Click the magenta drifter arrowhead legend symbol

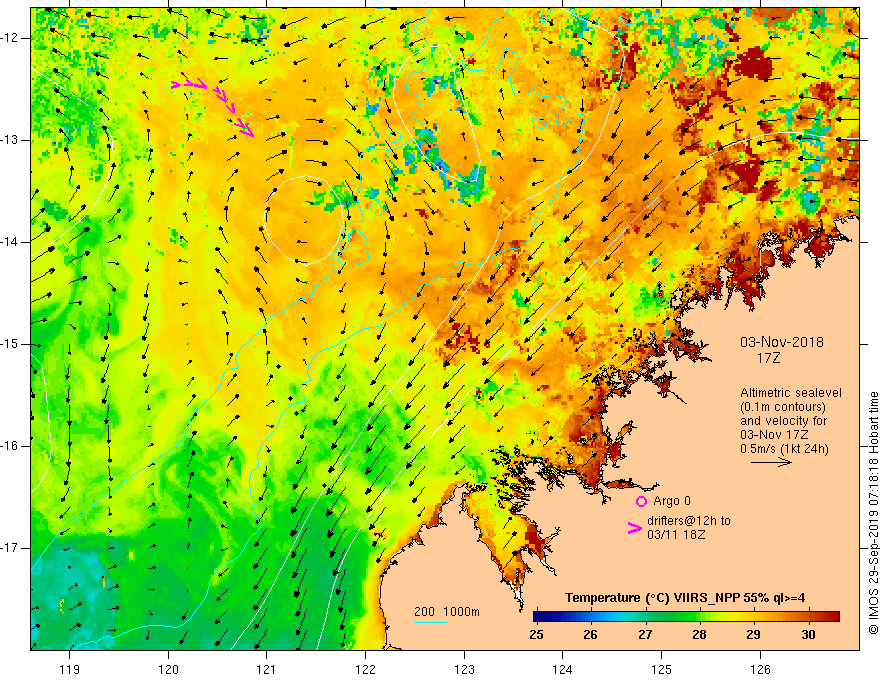(635, 528)
